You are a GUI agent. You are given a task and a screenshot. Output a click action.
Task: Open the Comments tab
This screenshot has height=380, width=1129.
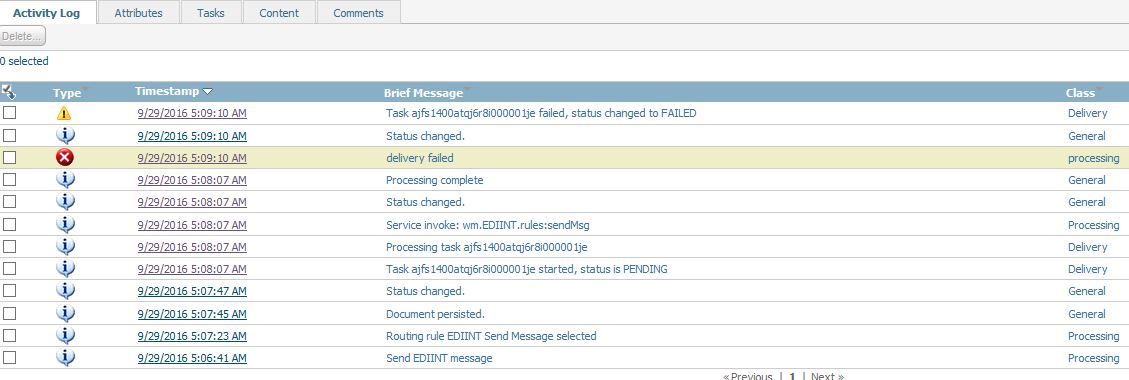pos(359,13)
